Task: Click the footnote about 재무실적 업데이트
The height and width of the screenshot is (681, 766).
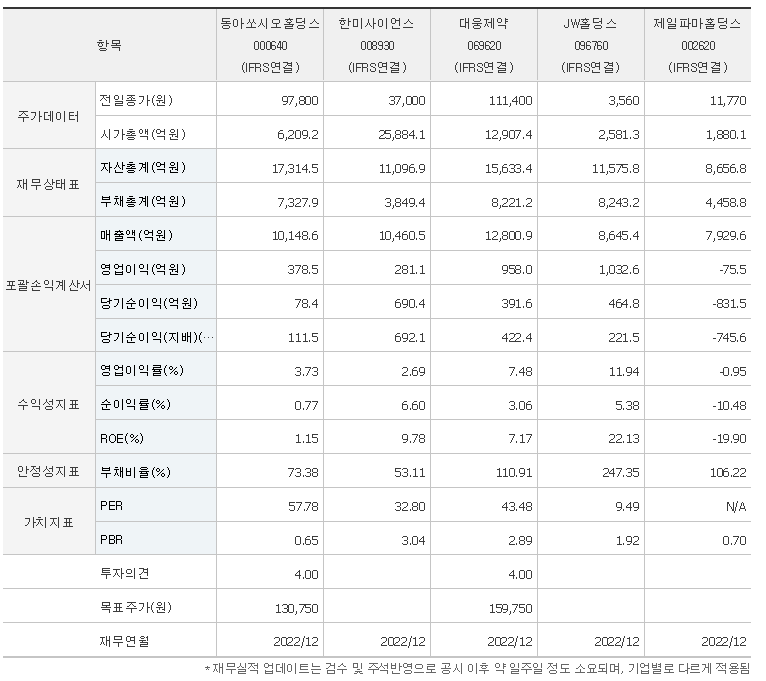Action: pos(477,668)
